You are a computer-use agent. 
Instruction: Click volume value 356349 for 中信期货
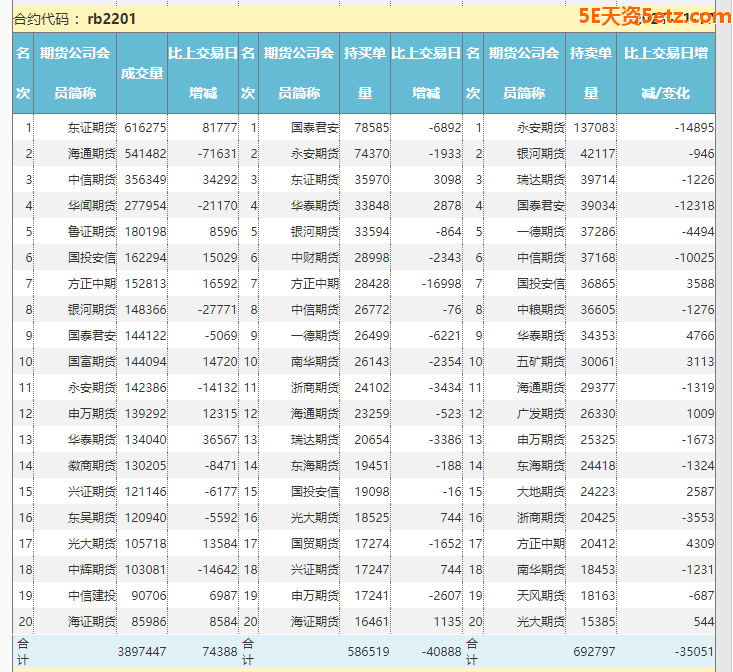coord(145,180)
